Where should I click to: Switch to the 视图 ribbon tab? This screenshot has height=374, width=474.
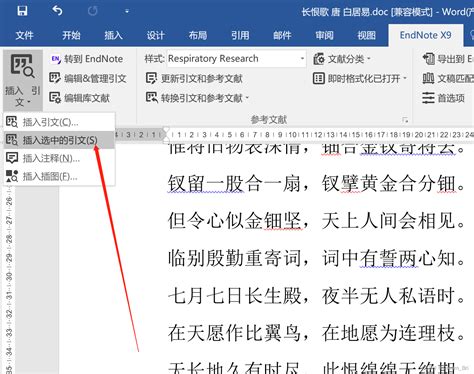[x=367, y=35]
